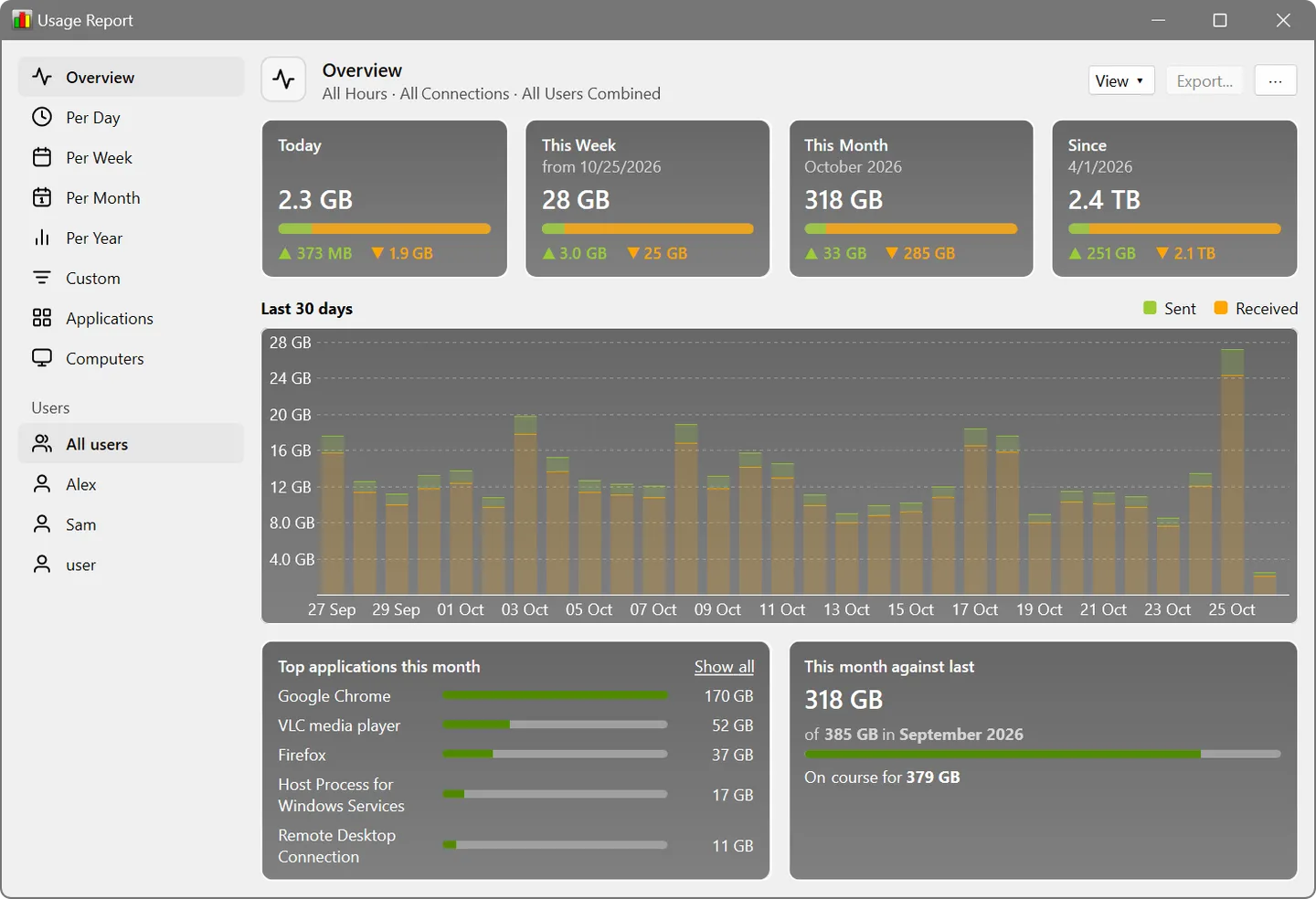Screen dimensions: 1316x899
Task: Click 'Remote Desktop Connection' application label
Action: (336, 846)
